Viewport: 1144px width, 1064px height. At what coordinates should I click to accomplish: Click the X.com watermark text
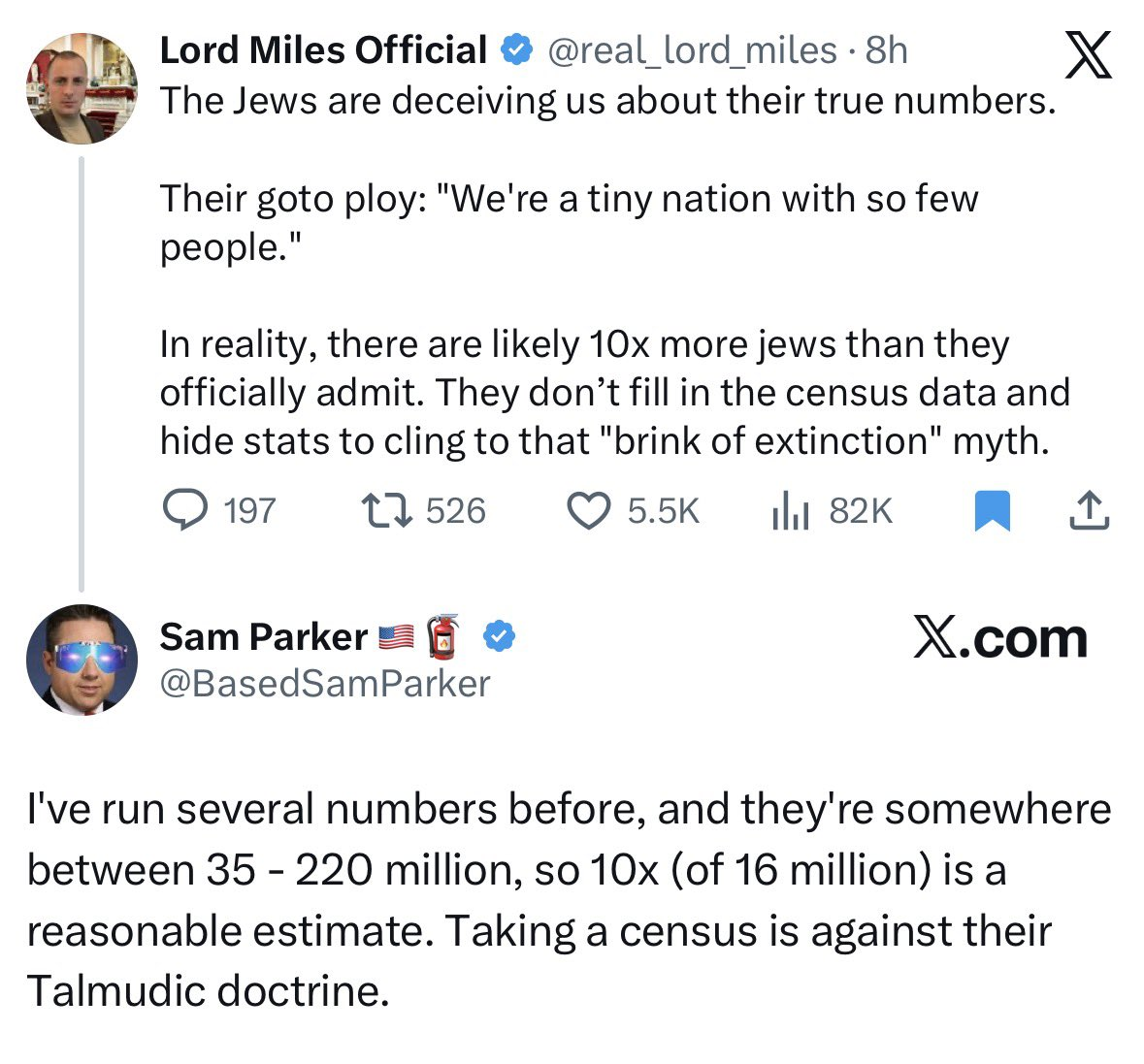tap(999, 638)
